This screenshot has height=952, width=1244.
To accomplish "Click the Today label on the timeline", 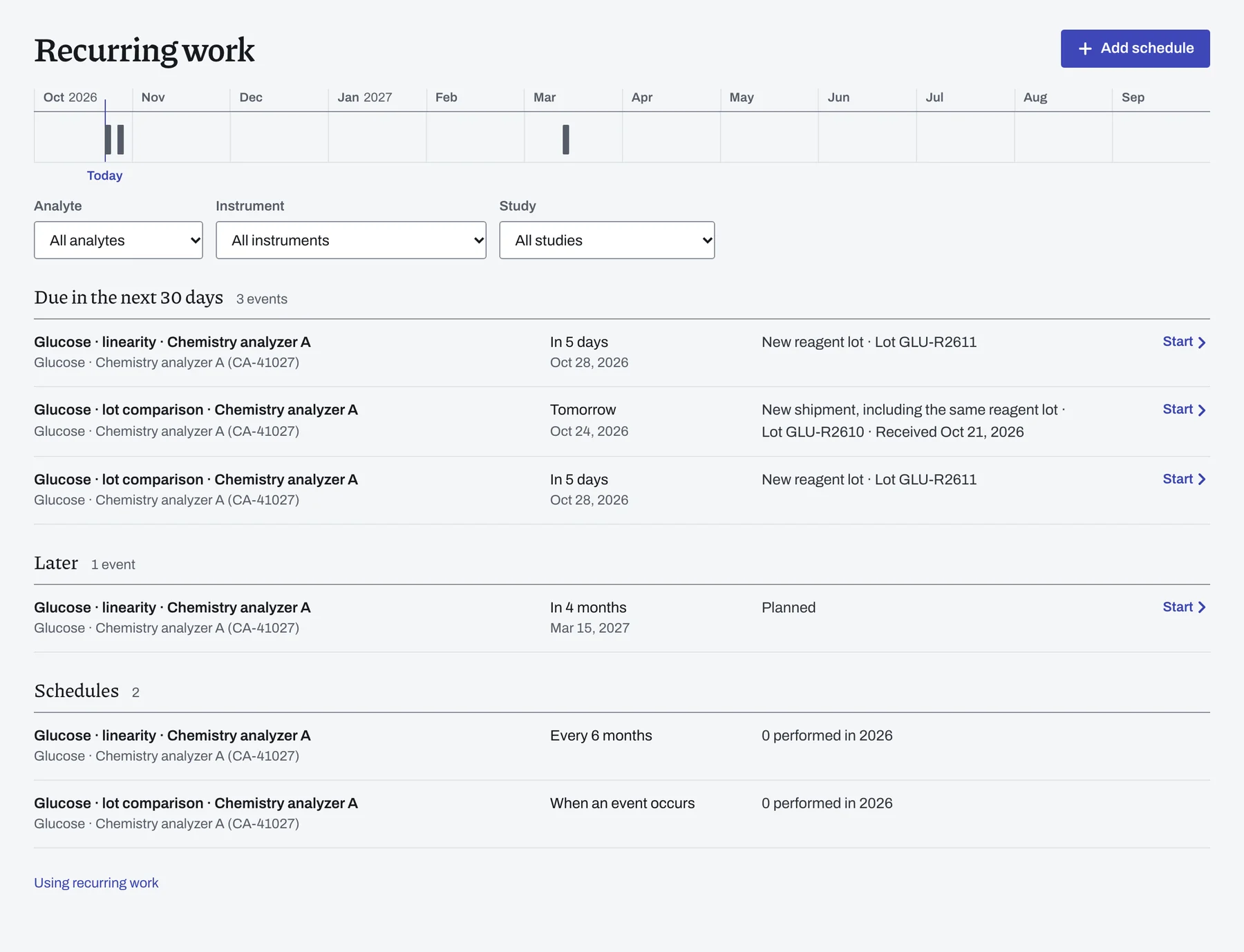I will [104, 175].
